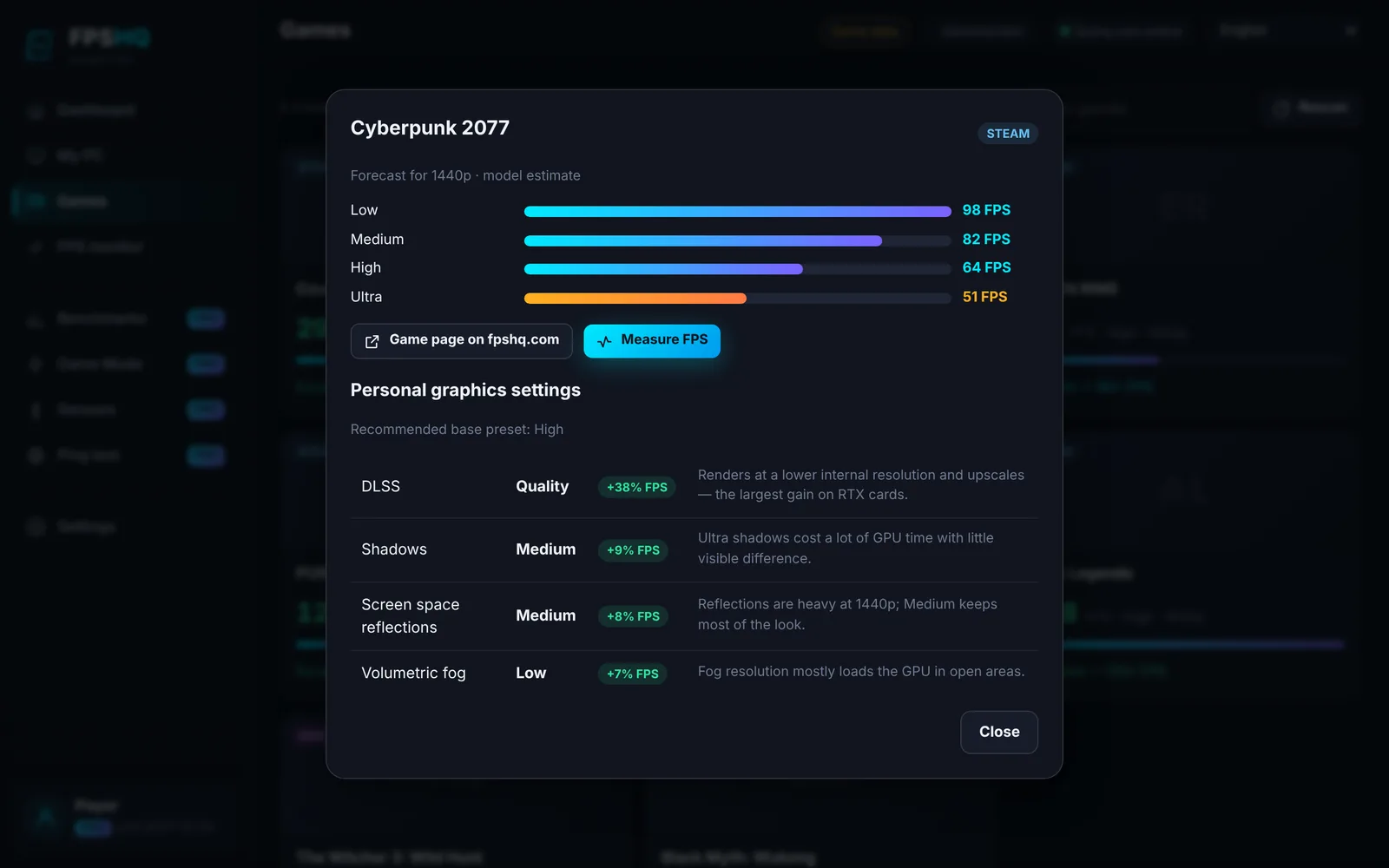Click the Medium preset FPS bar
Image resolution: width=1389 pixels, height=868 pixels.
738,240
